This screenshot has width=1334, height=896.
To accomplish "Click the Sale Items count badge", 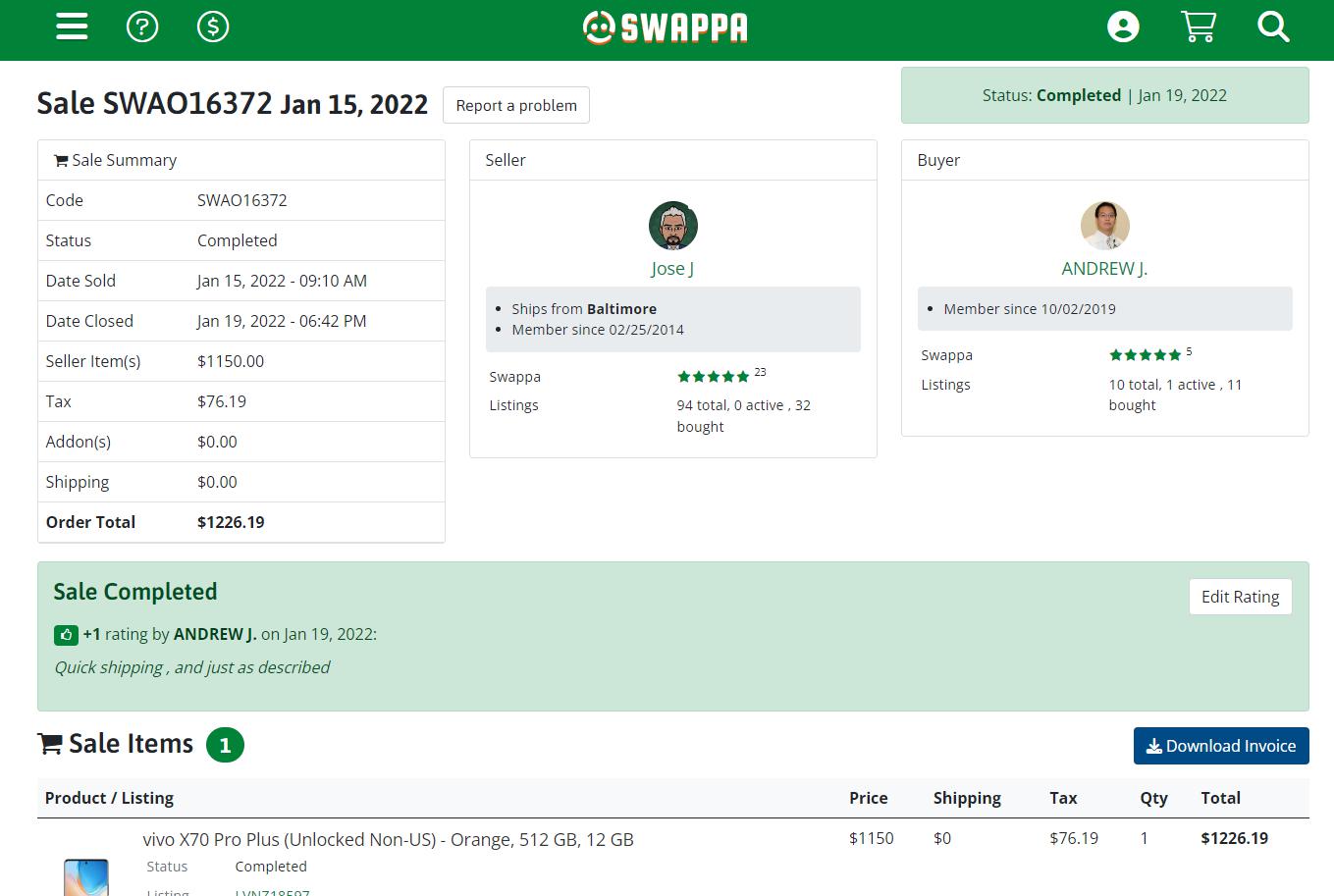I will 225,746.
